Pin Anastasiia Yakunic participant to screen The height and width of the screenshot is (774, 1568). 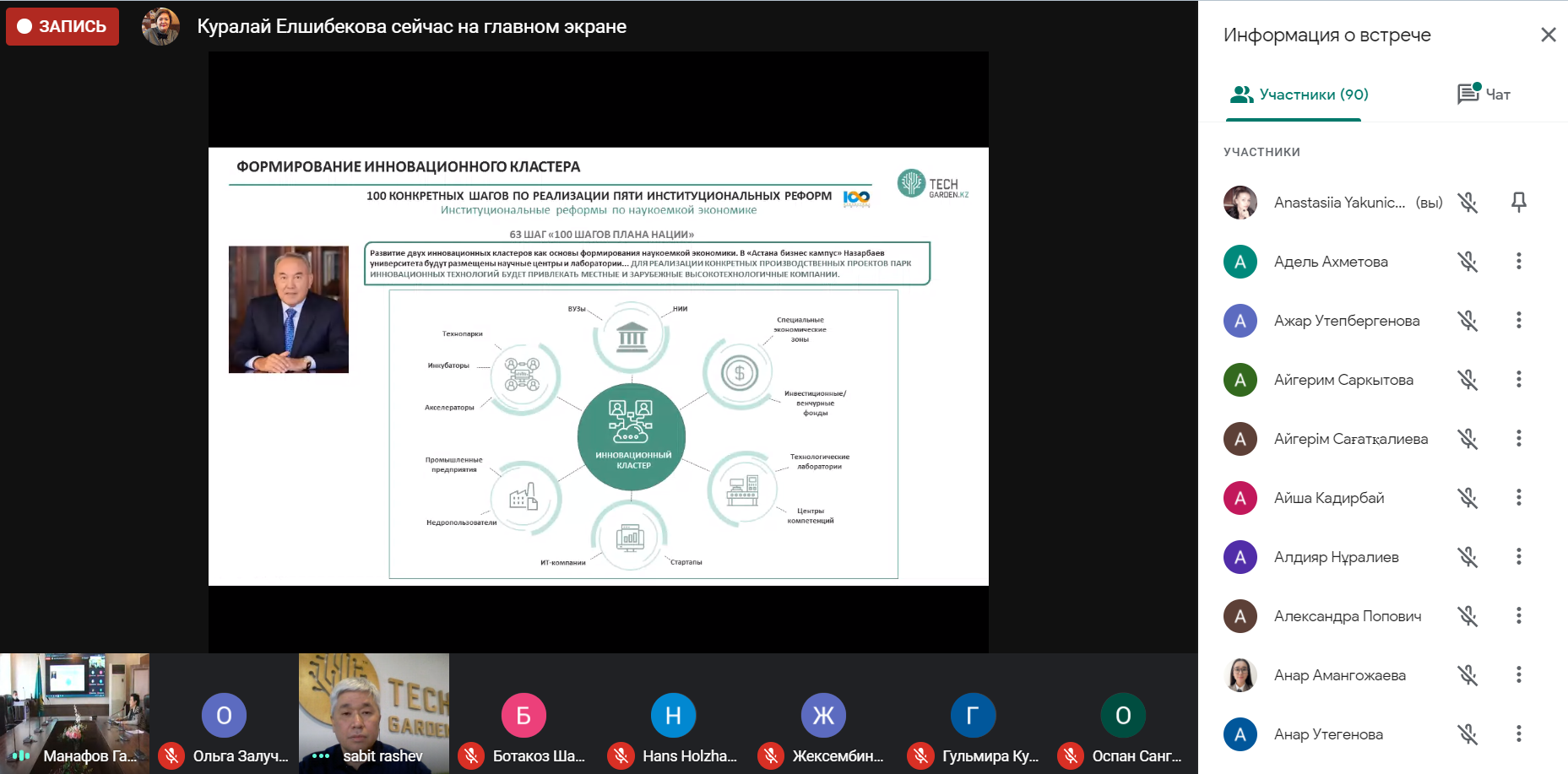coord(1518,203)
